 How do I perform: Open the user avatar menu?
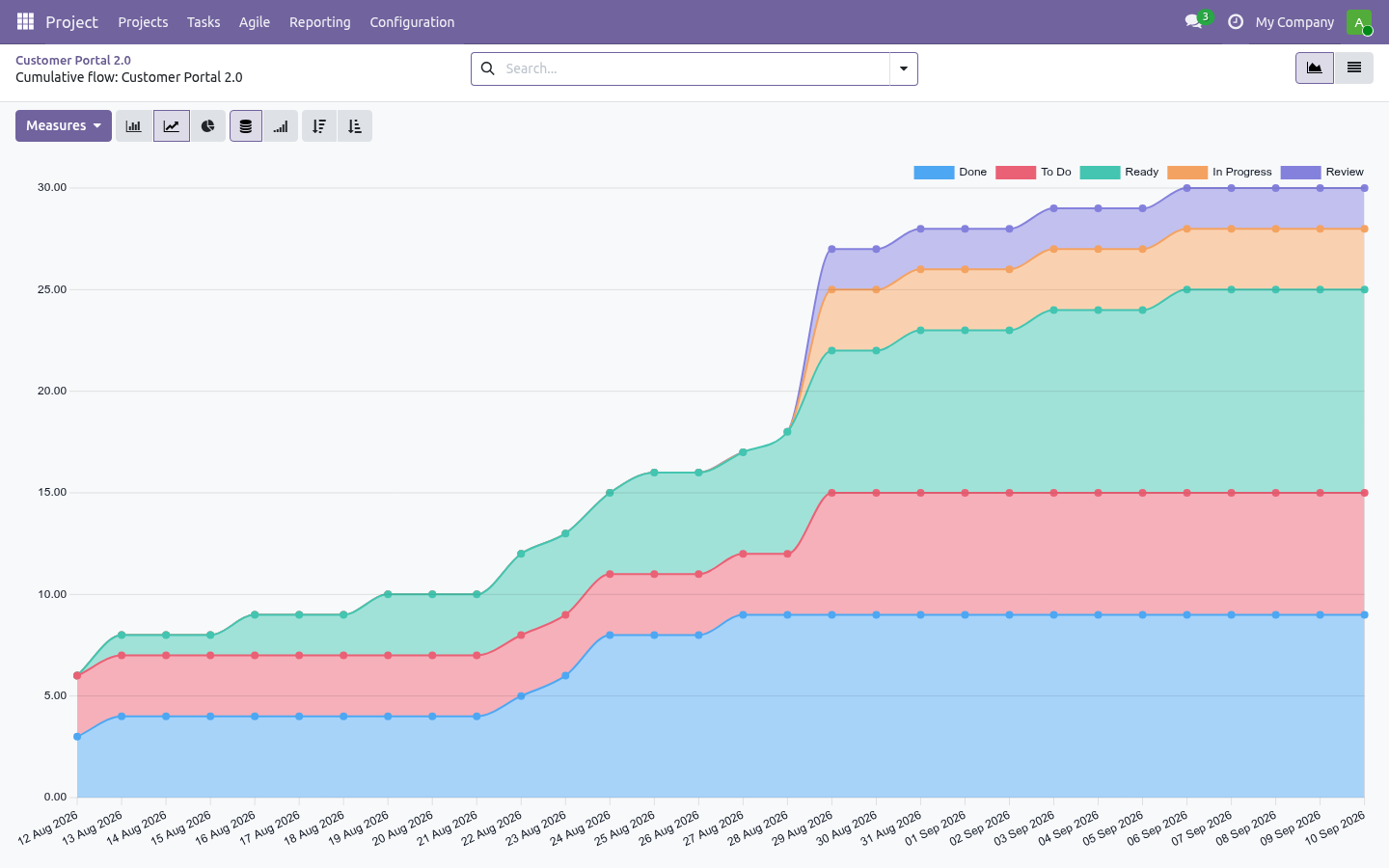pos(1359,21)
